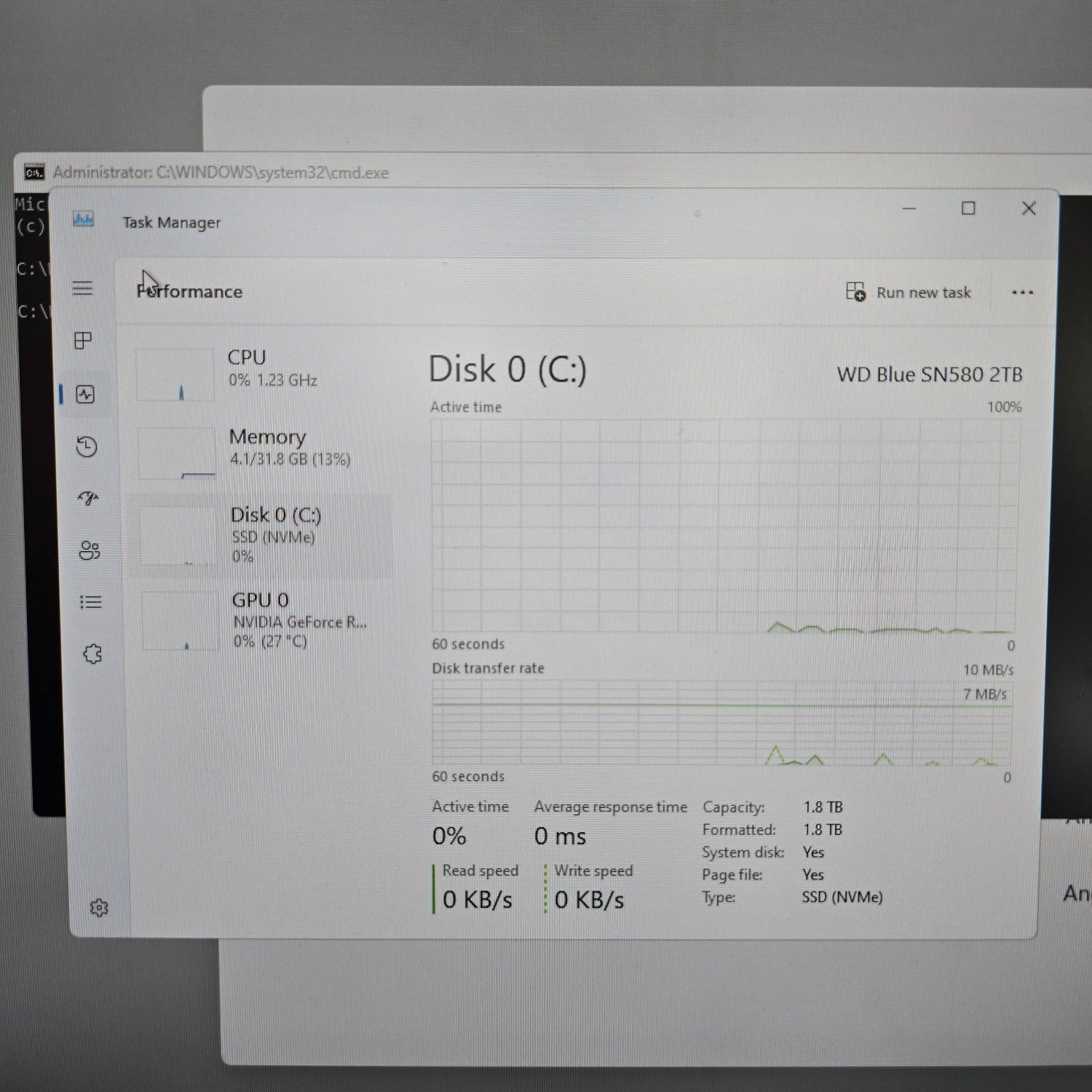
Task: Go to the Processes page icon
Action: (x=84, y=341)
